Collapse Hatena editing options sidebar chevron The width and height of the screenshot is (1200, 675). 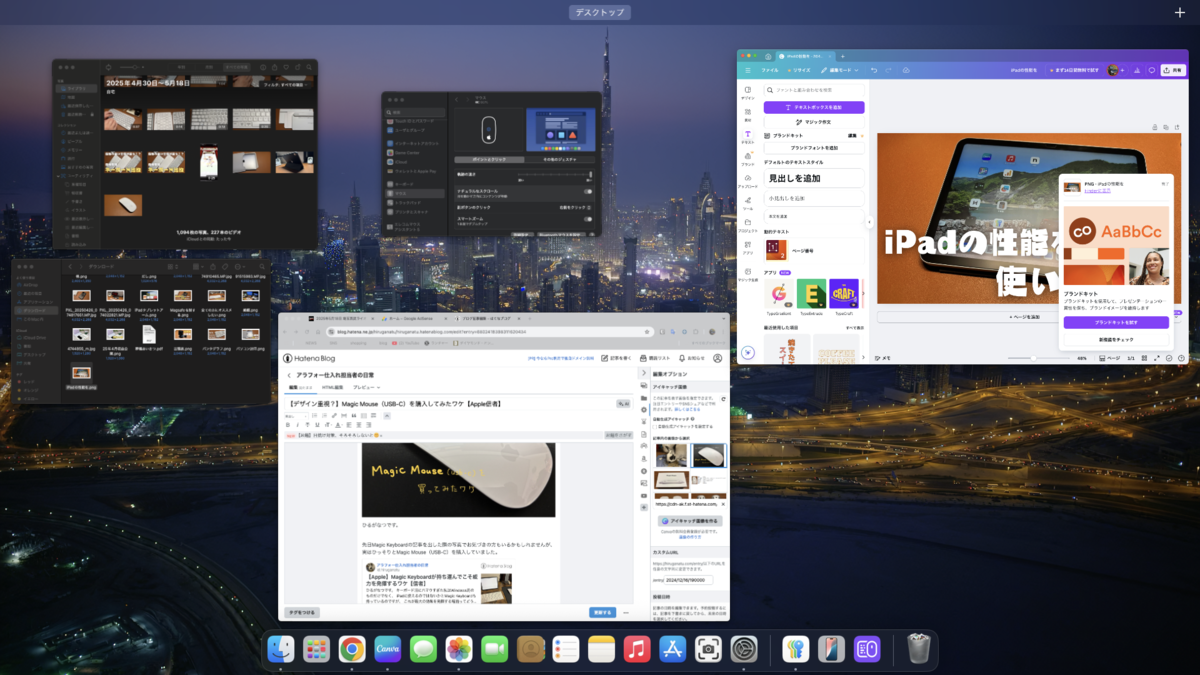(x=643, y=373)
